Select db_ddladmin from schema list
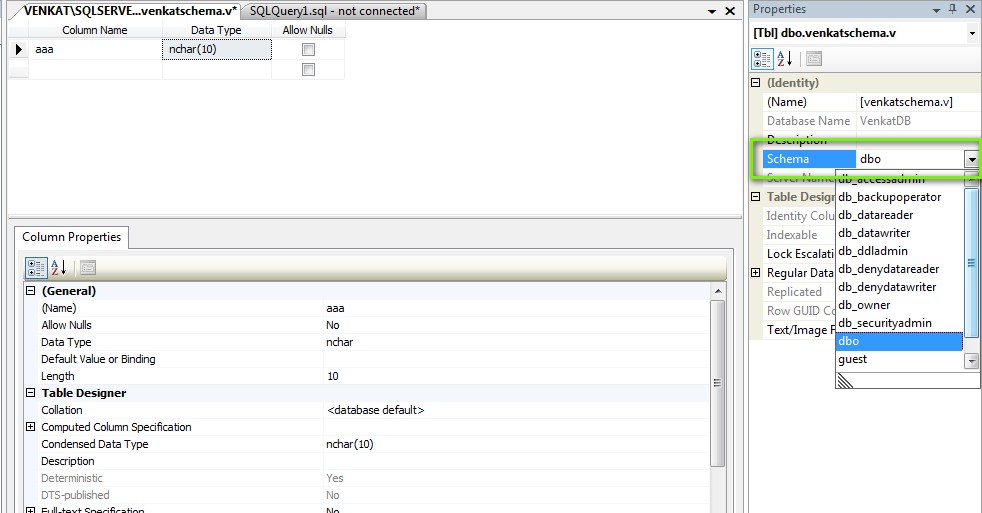Screen dimensions: 982x513 click(899, 251)
